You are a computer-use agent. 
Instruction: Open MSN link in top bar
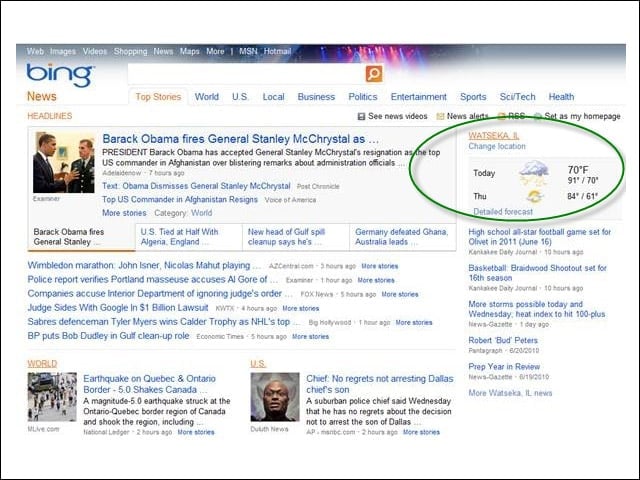[248, 51]
